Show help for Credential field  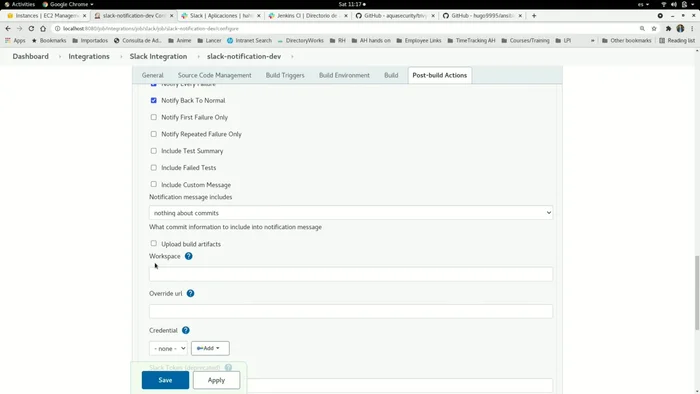click(186, 330)
